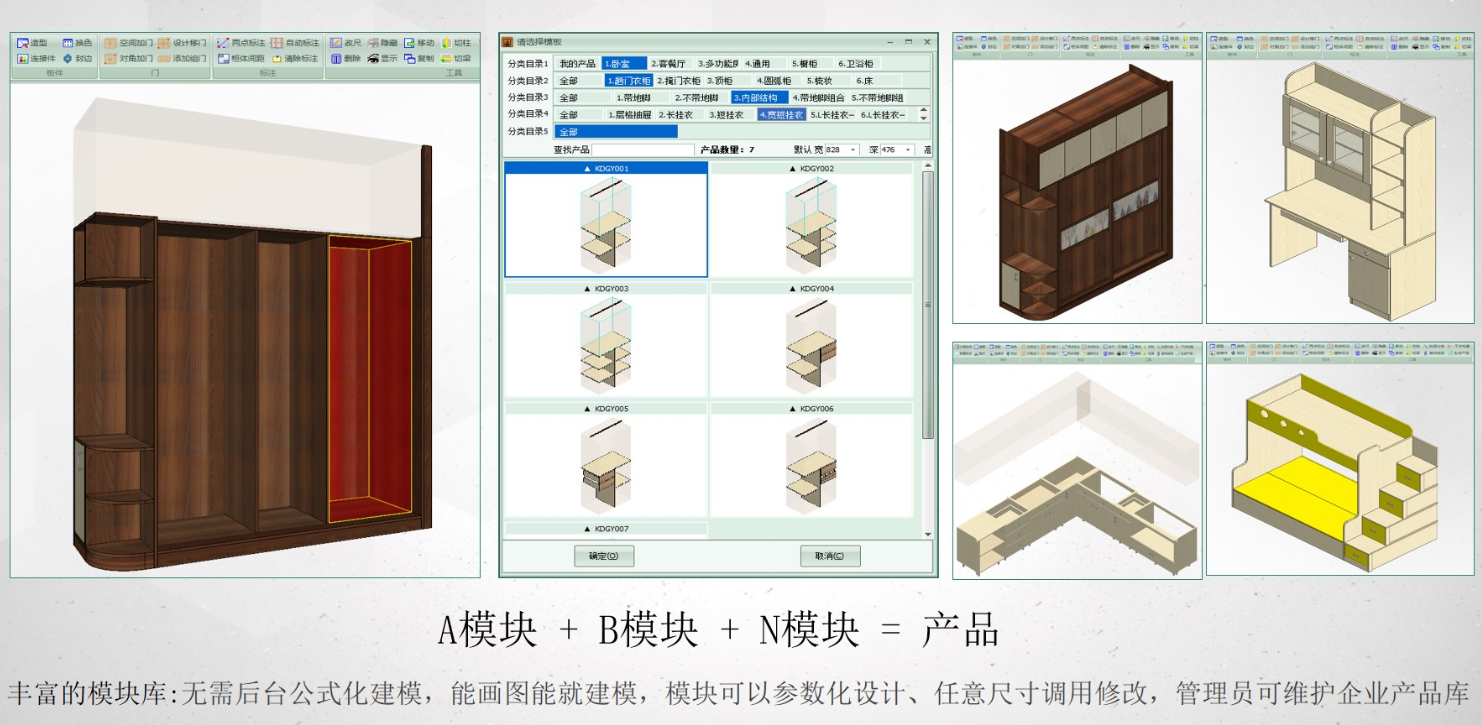1482x725 pixels.
Task: Select the 切梁 cut beam tool
Action: point(455,59)
